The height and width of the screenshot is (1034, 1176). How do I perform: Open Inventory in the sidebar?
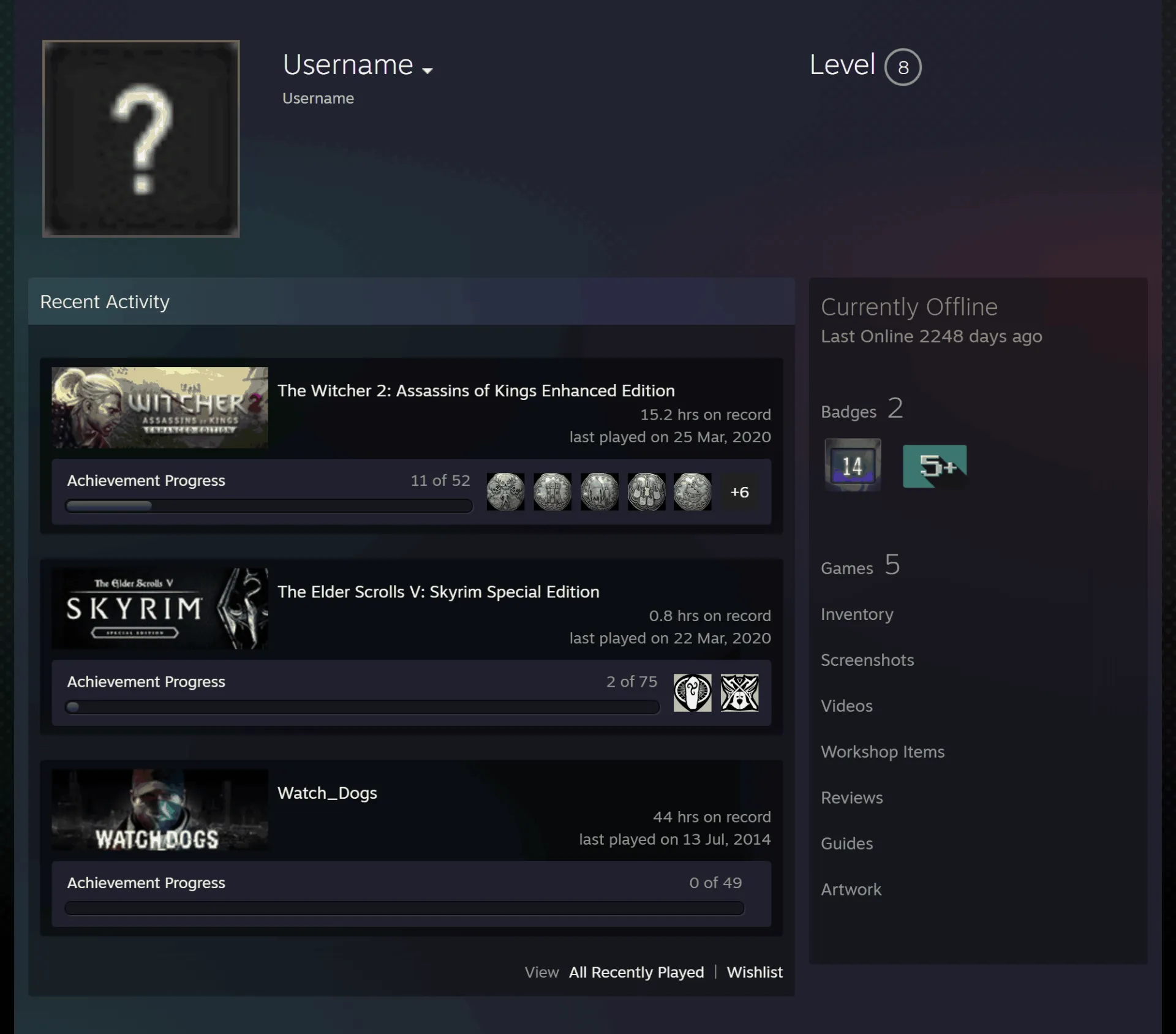coord(857,614)
